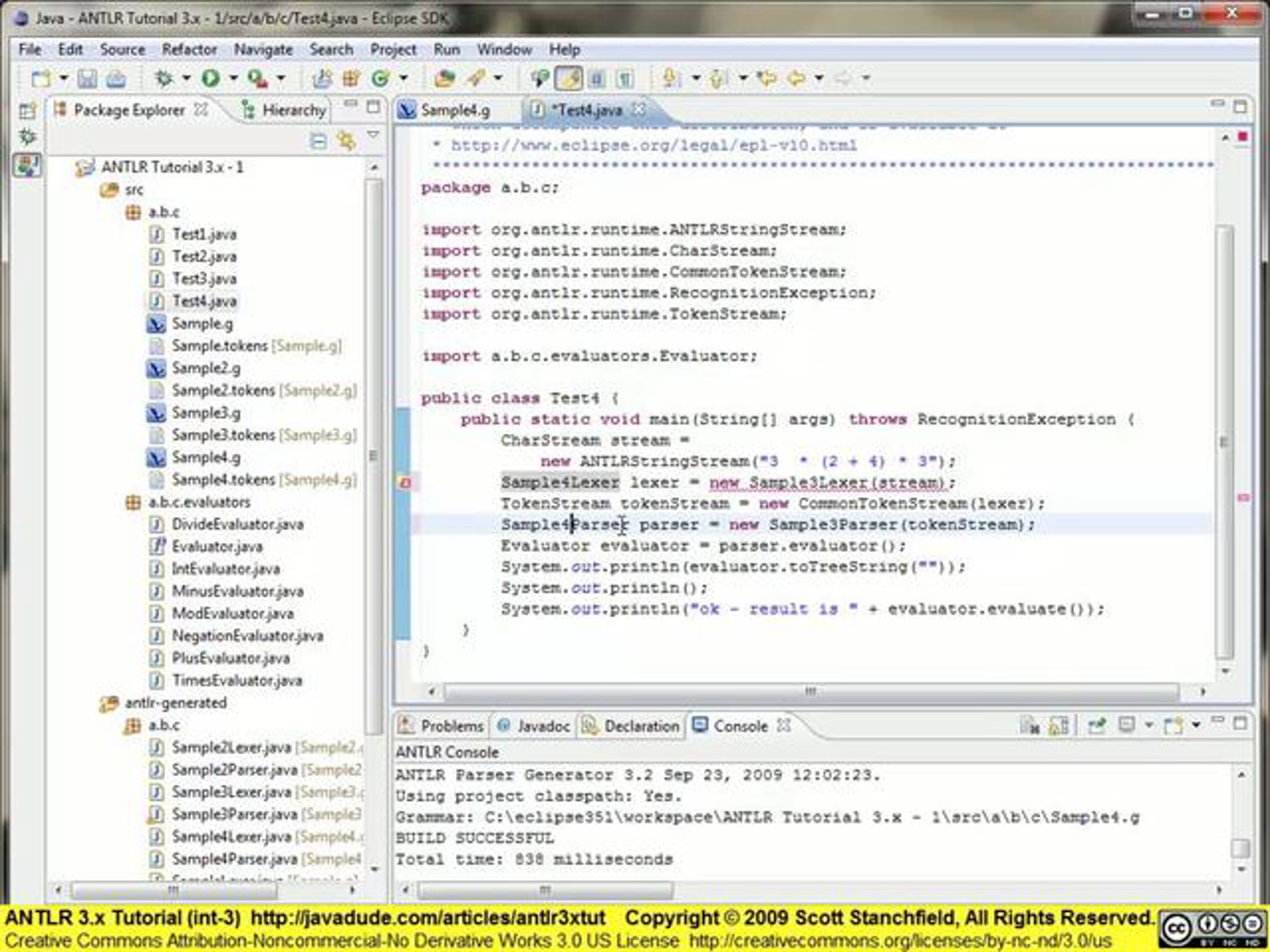Open the Navigate menu
The image size is (1270, 952).
264,50
